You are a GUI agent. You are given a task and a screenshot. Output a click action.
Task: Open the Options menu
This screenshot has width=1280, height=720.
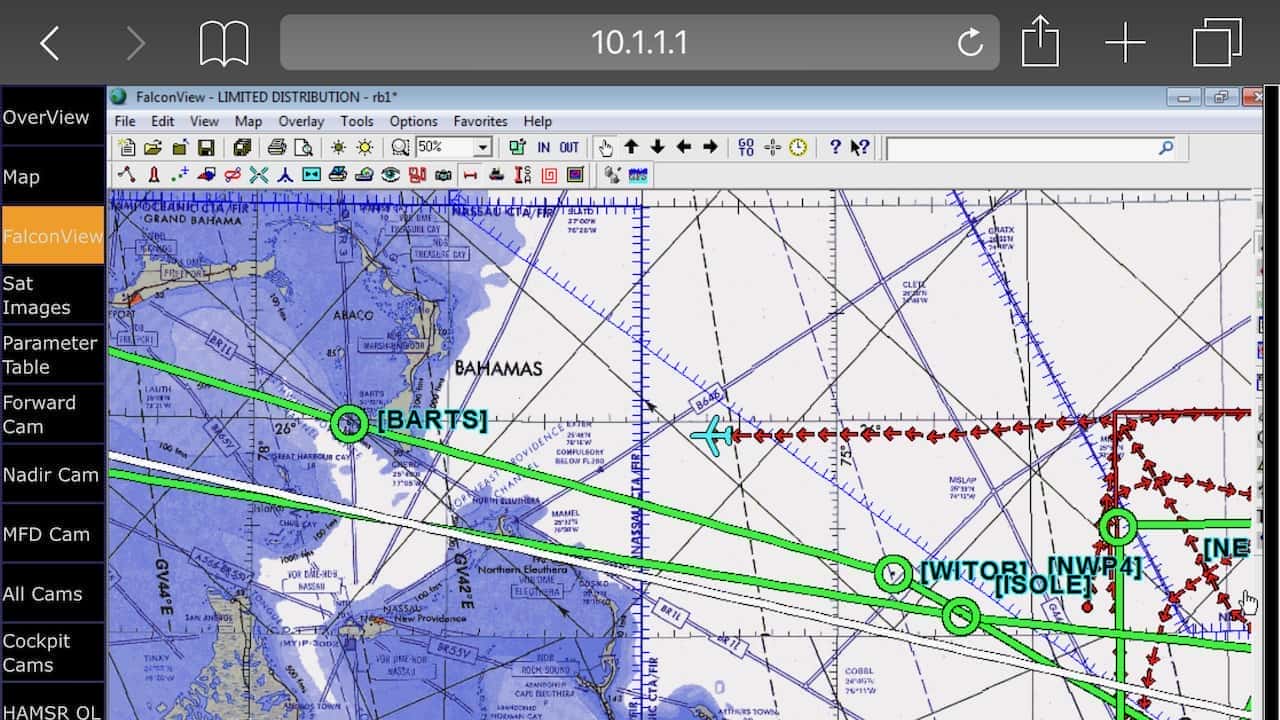[x=414, y=121]
